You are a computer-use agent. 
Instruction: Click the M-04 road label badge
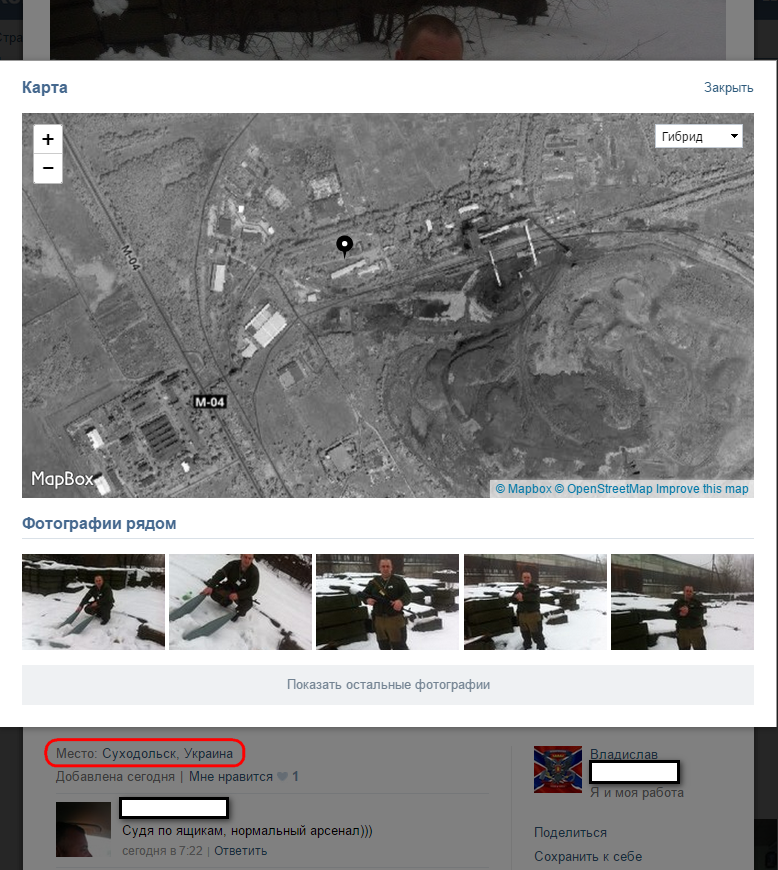[210, 402]
